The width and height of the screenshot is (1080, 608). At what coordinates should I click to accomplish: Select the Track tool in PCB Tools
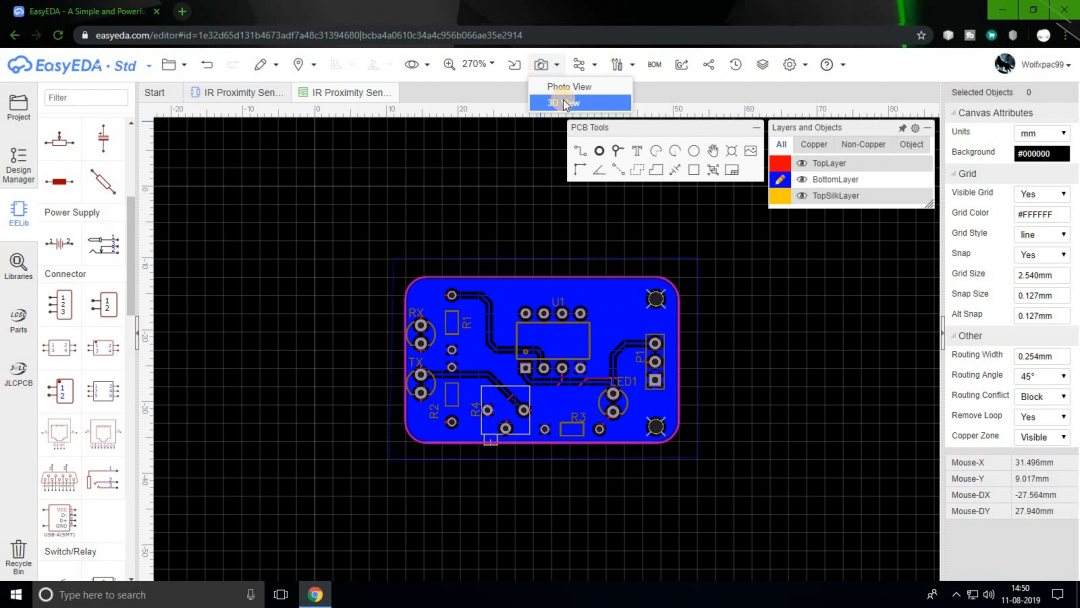580,150
